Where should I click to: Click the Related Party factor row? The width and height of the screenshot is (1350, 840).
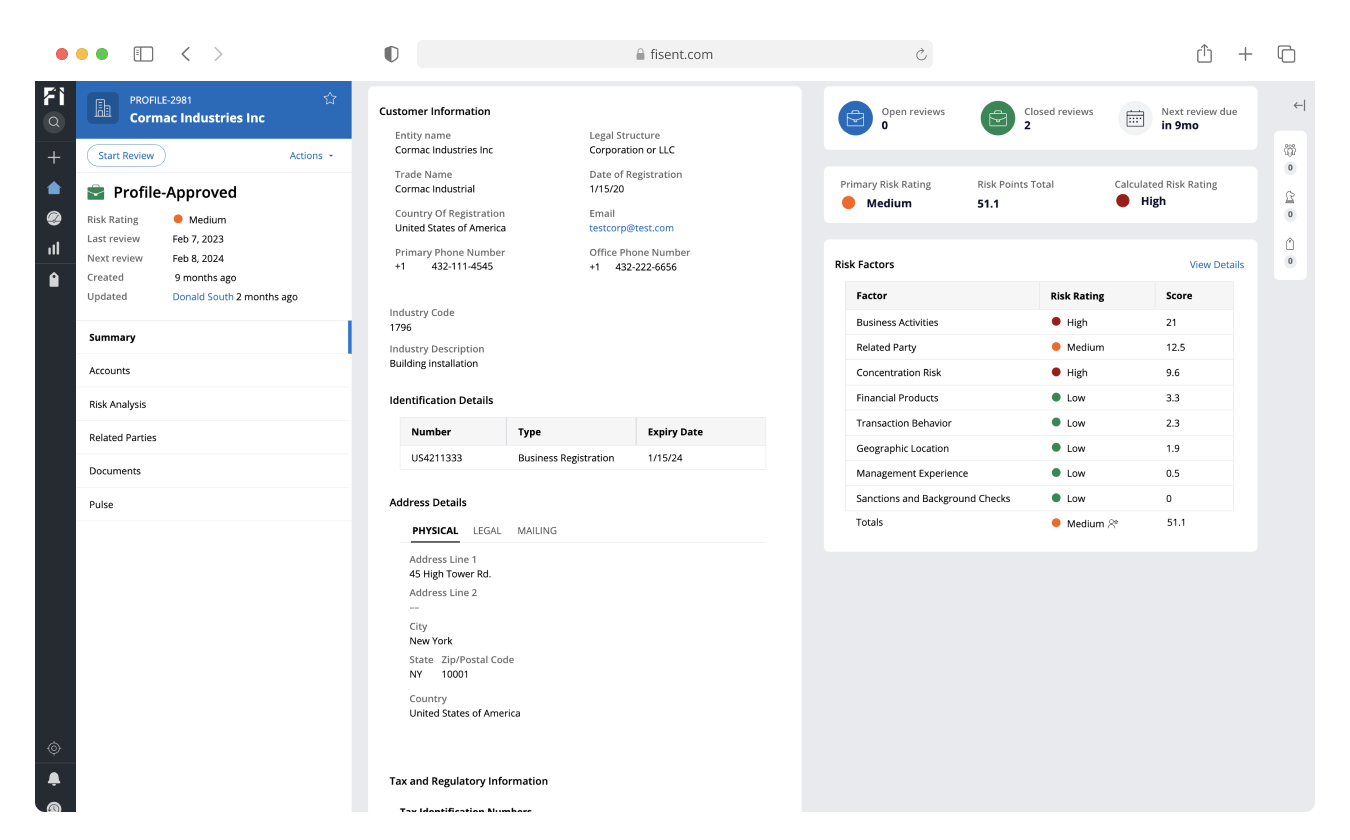[1039, 347]
